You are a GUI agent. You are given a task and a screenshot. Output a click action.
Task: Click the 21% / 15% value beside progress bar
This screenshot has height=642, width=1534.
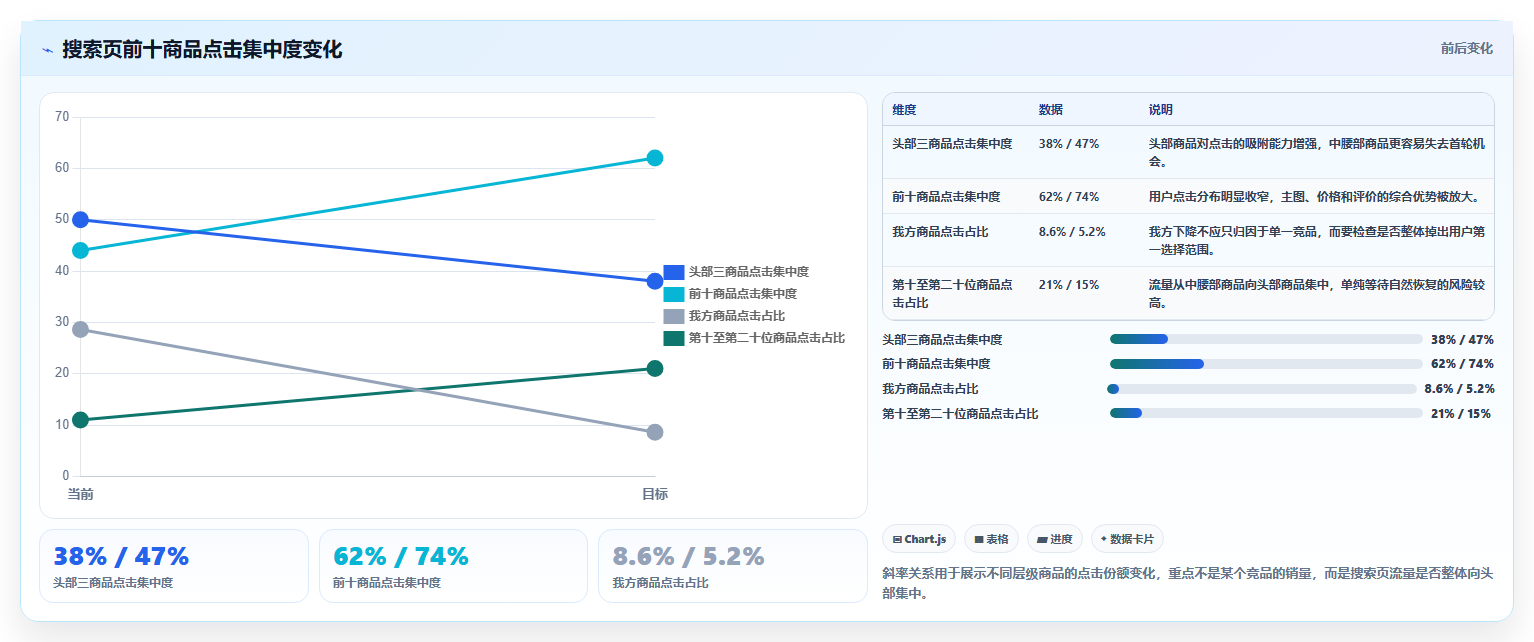1461,414
